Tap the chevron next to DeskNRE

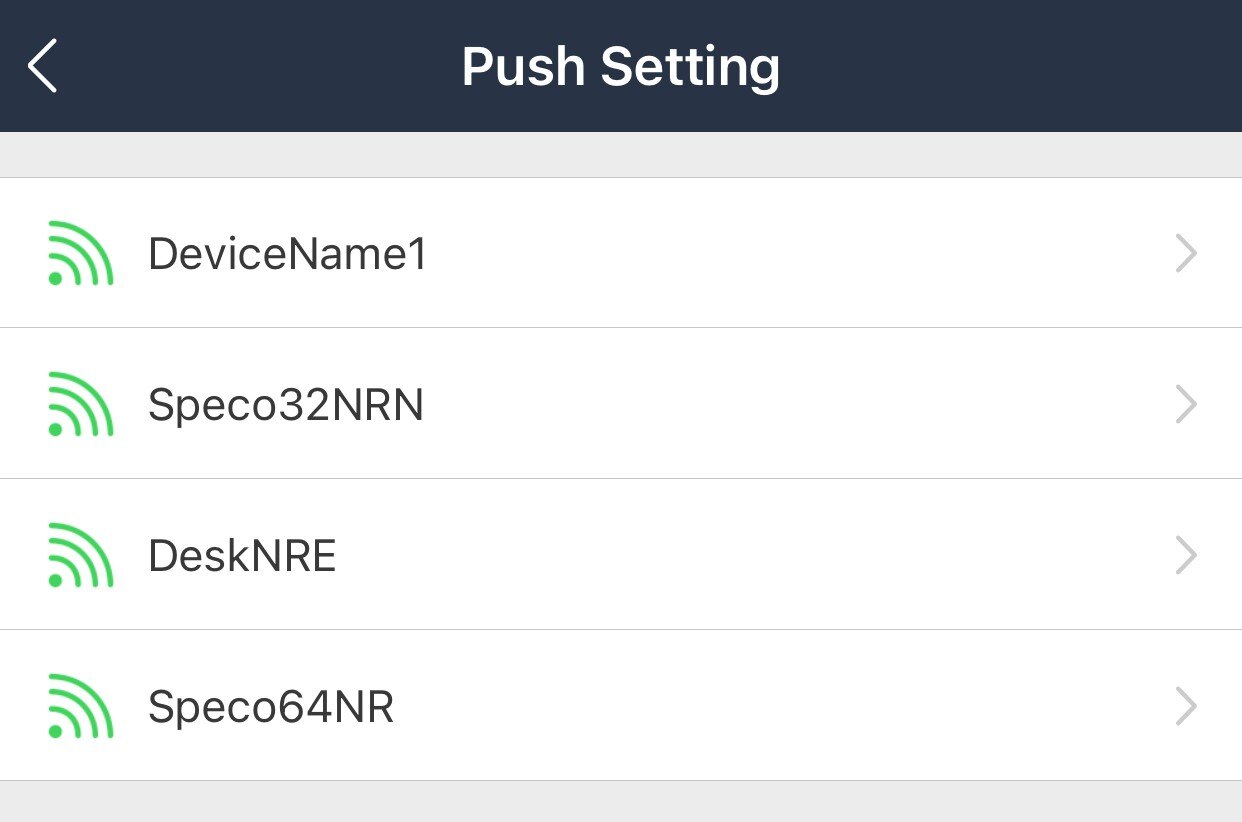(x=1186, y=555)
